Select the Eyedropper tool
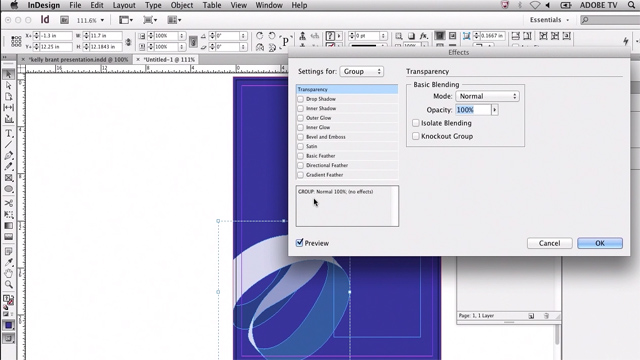The height and width of the screenshot is (360, 640). point(9,262)
